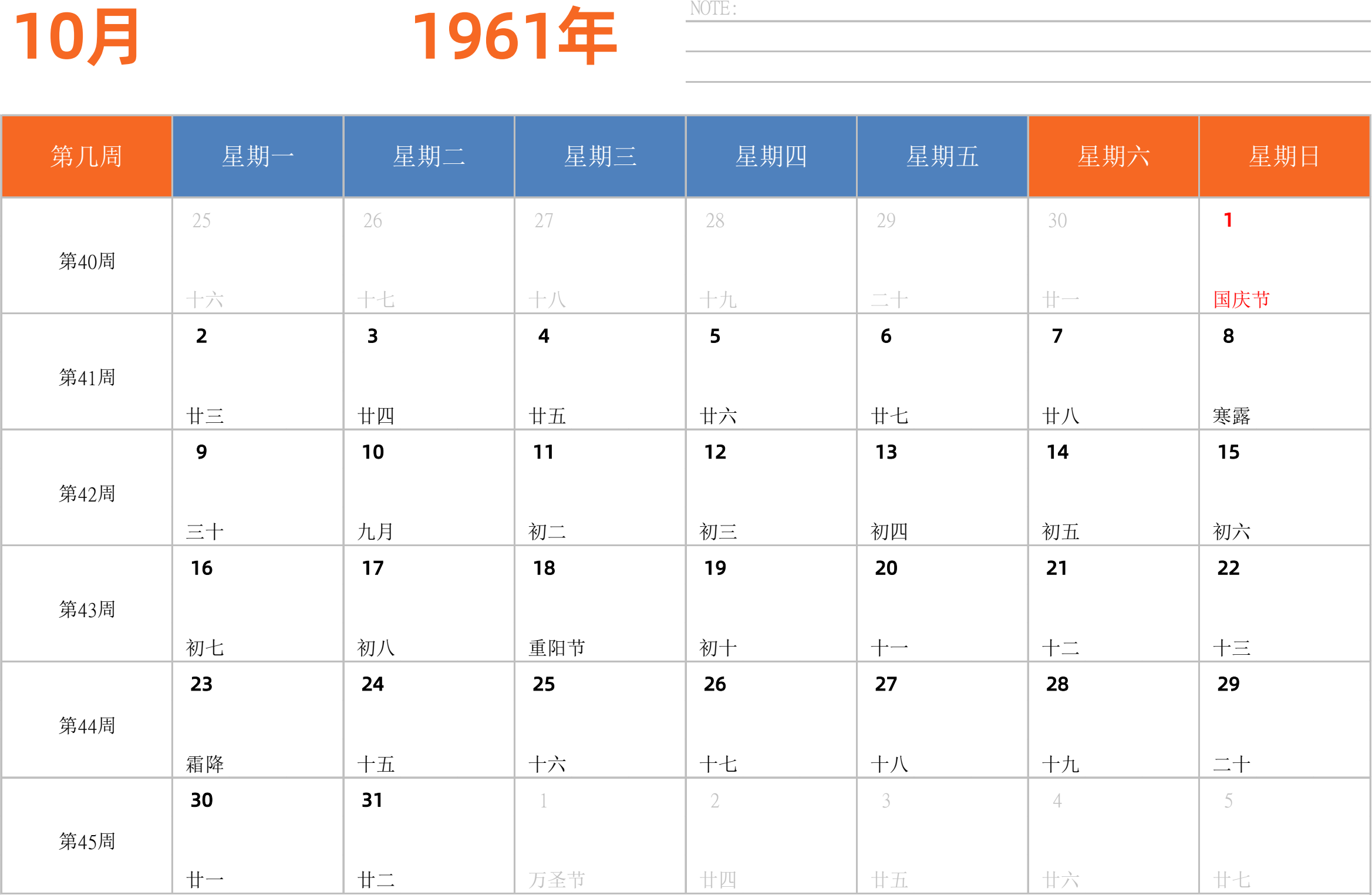Click the 第43周 week label
The height and width of the screenshot is (895, 1372).
pos(87,610)
